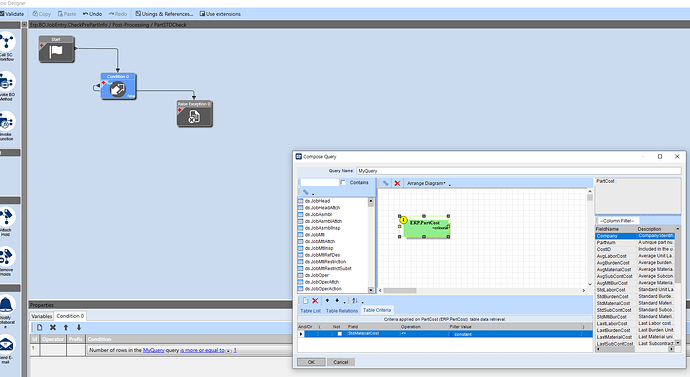Switch to the Table Relations tab
The image size is (690, 377).
342,311
